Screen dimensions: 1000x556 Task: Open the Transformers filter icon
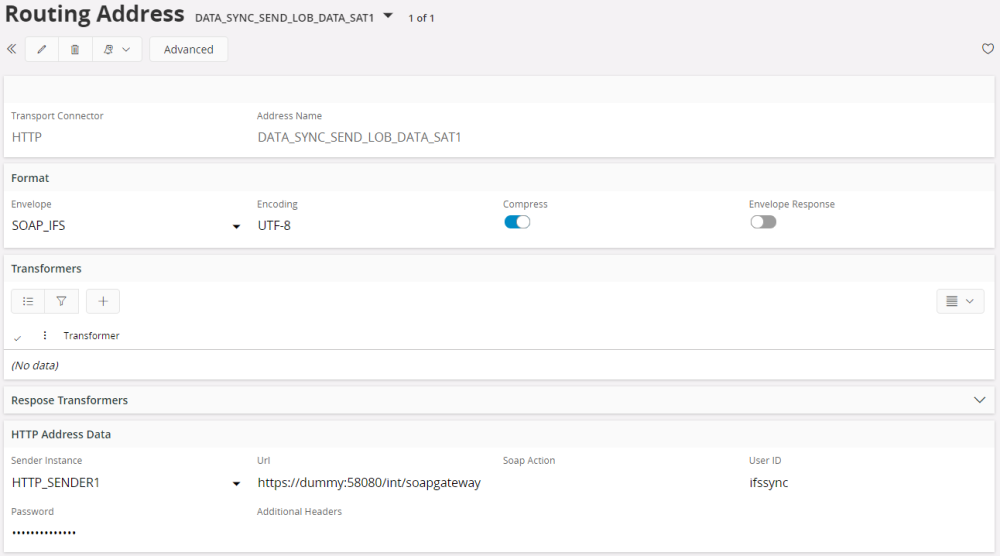(x=61, y=301)
